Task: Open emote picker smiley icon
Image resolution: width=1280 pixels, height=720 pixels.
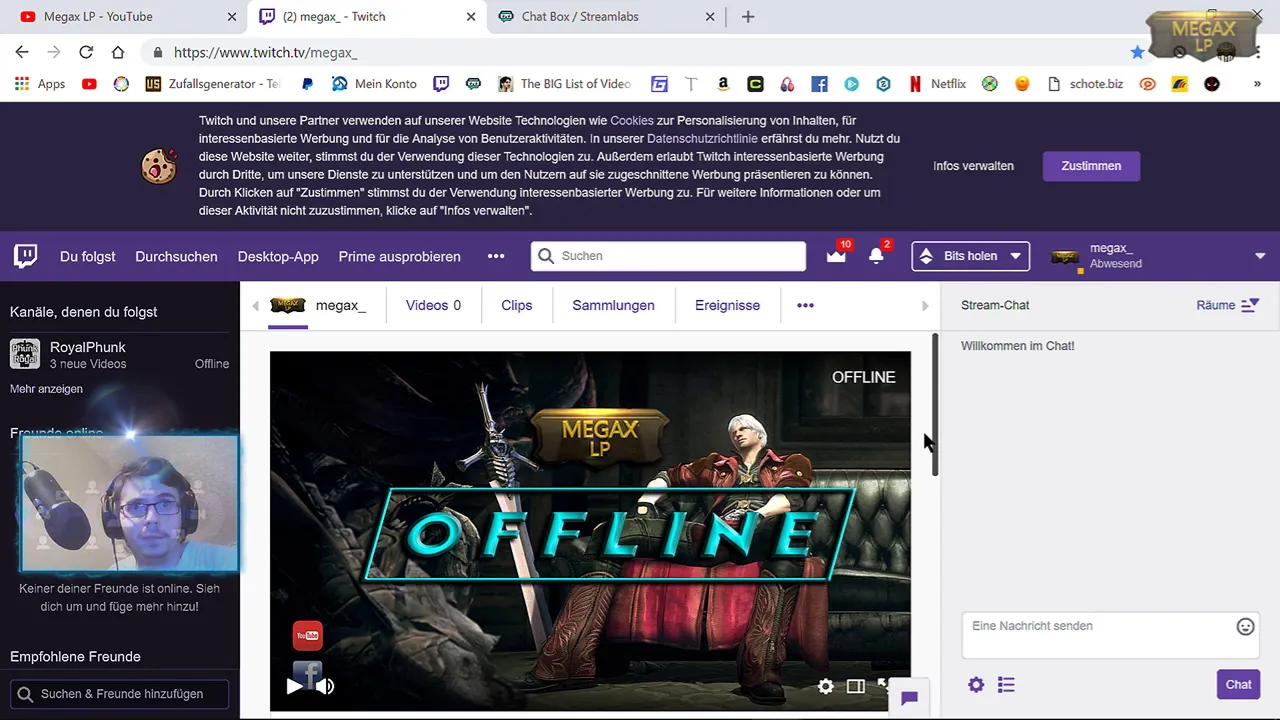Action: 1245,626
